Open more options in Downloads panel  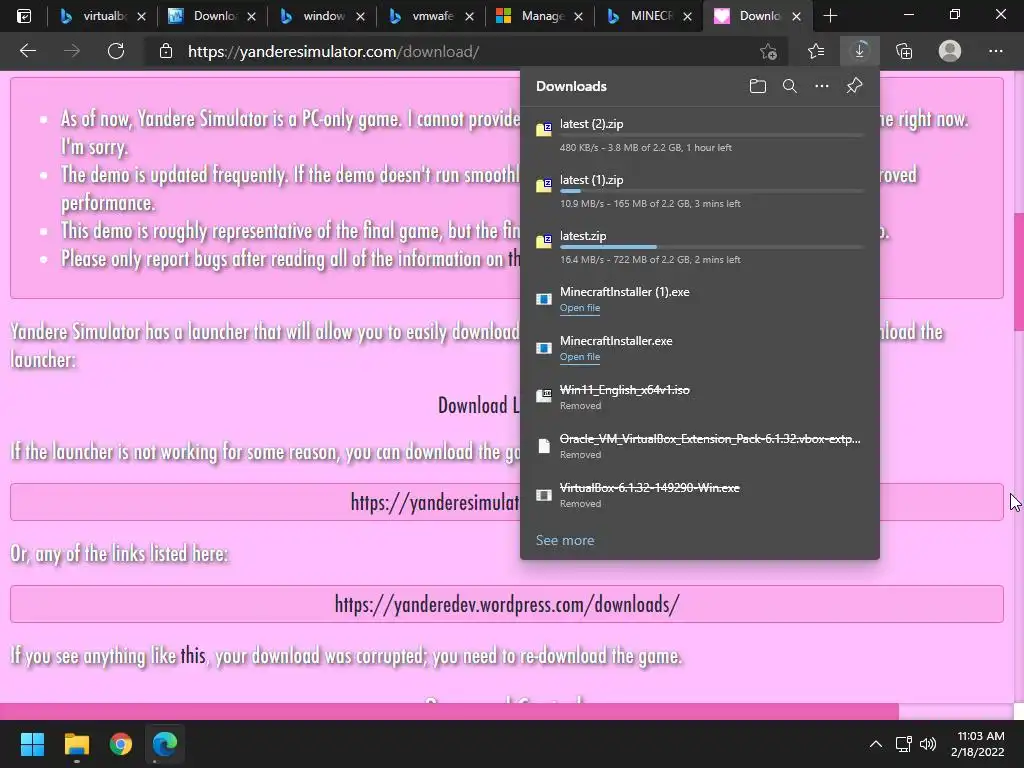click(822, 86)
